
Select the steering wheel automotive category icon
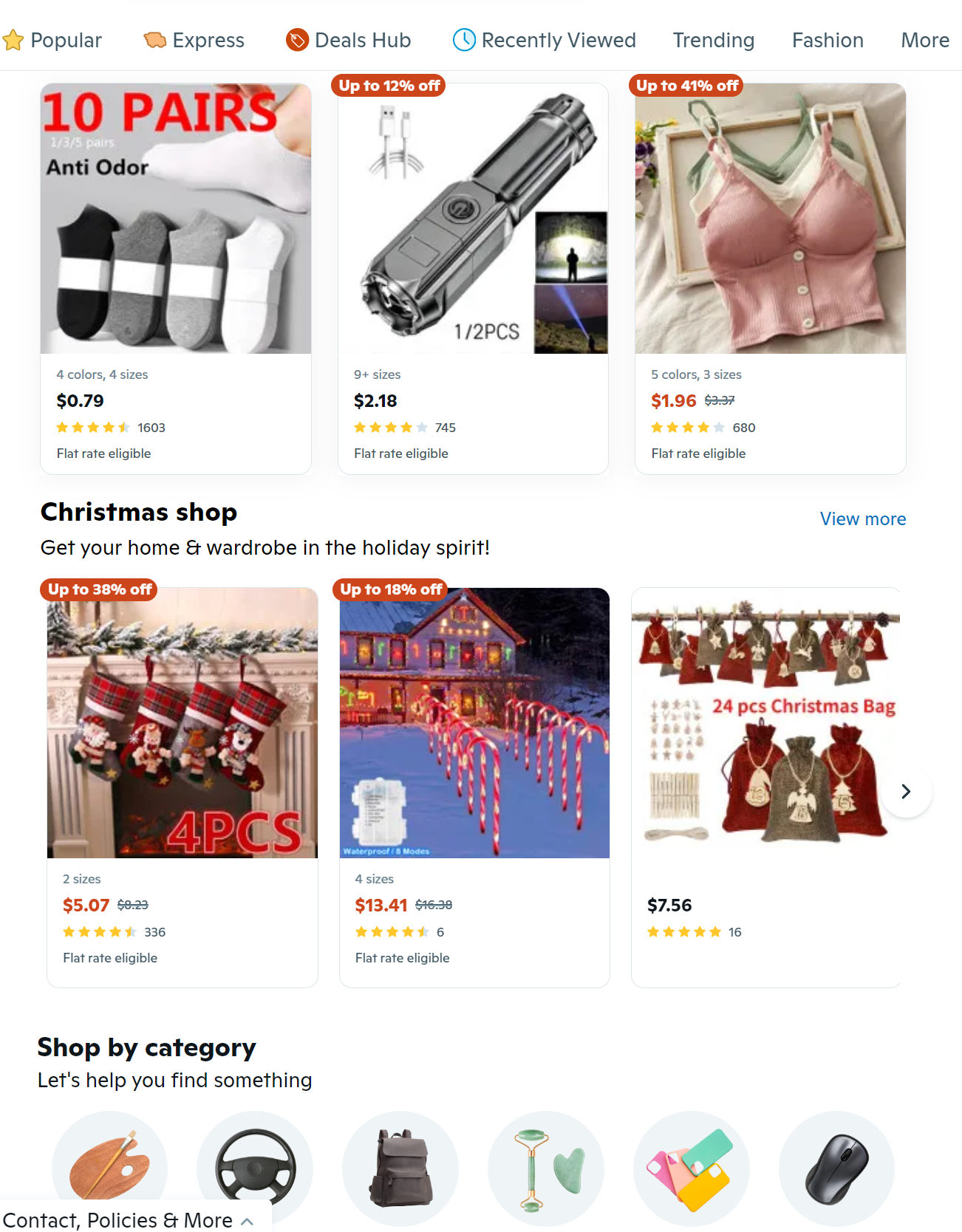click(x=255, y=1168)
